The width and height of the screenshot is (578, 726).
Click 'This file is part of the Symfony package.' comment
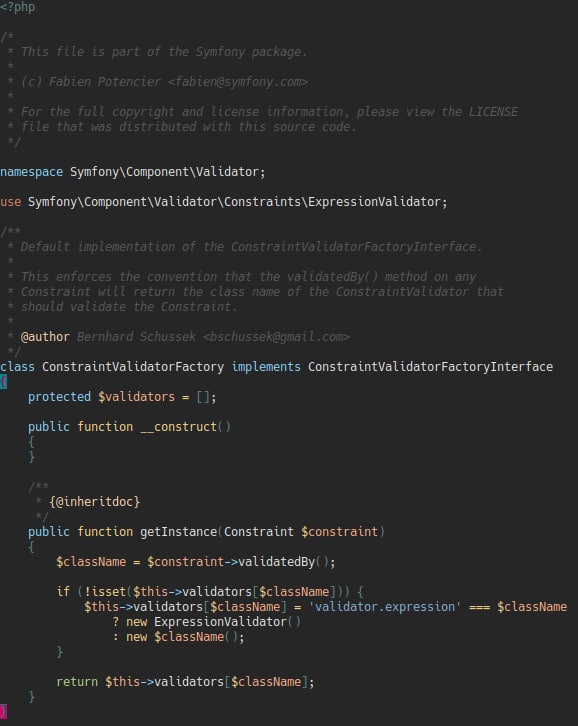(164, 51)
